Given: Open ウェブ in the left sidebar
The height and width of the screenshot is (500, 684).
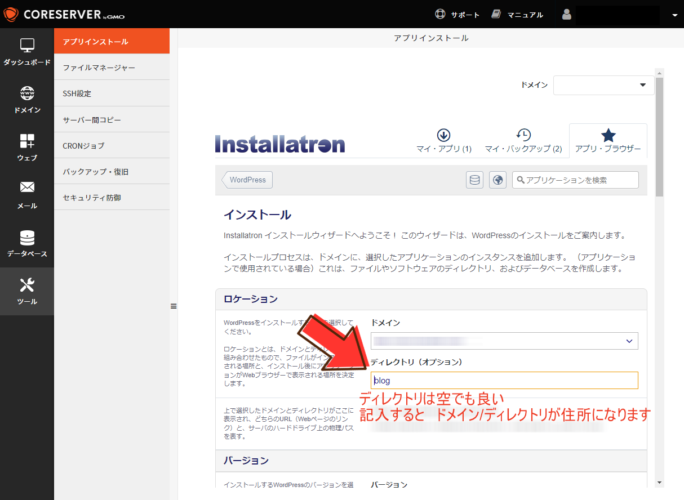Looking at the screenshot, I should [27, 147].
